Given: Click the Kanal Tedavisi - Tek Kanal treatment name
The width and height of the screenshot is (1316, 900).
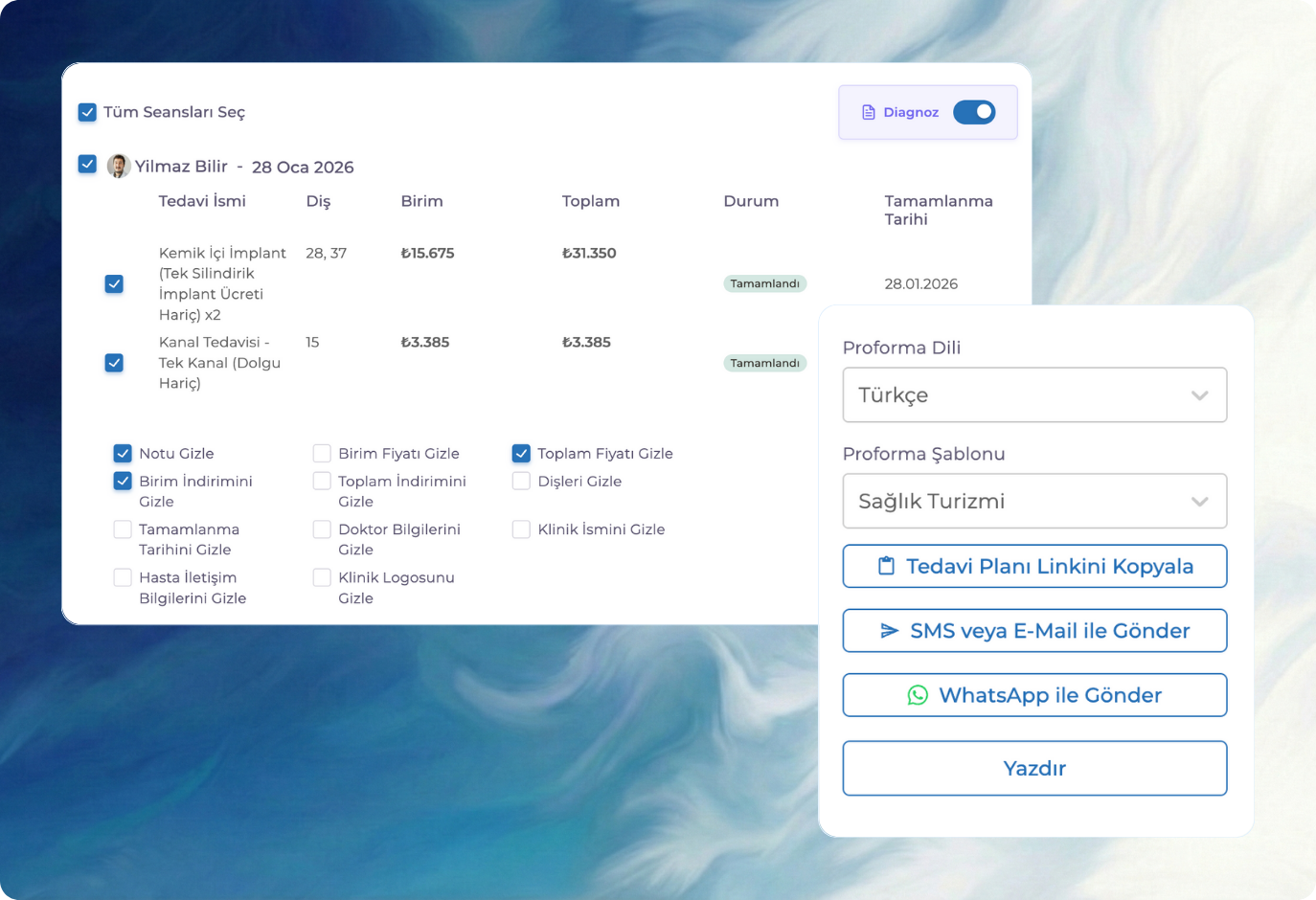Looking at the screenshot, I should [x=219, y=362].
